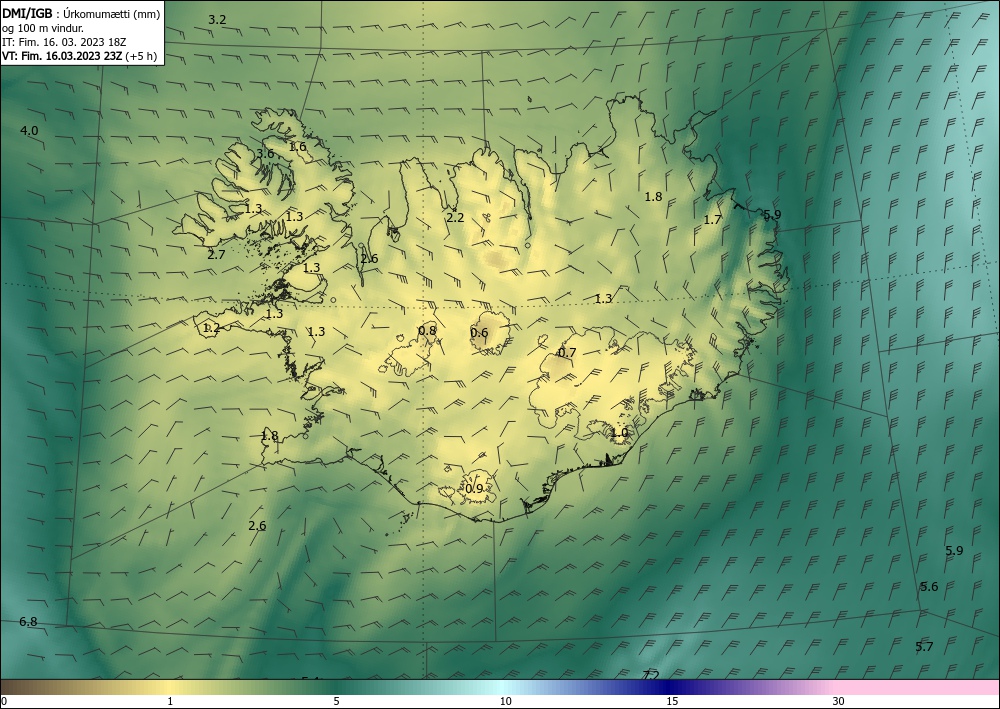Click the 15 tick label on the color scale
Image resolution: width=1000 pixels, height=709 pixels.
(x=672, y=701)
